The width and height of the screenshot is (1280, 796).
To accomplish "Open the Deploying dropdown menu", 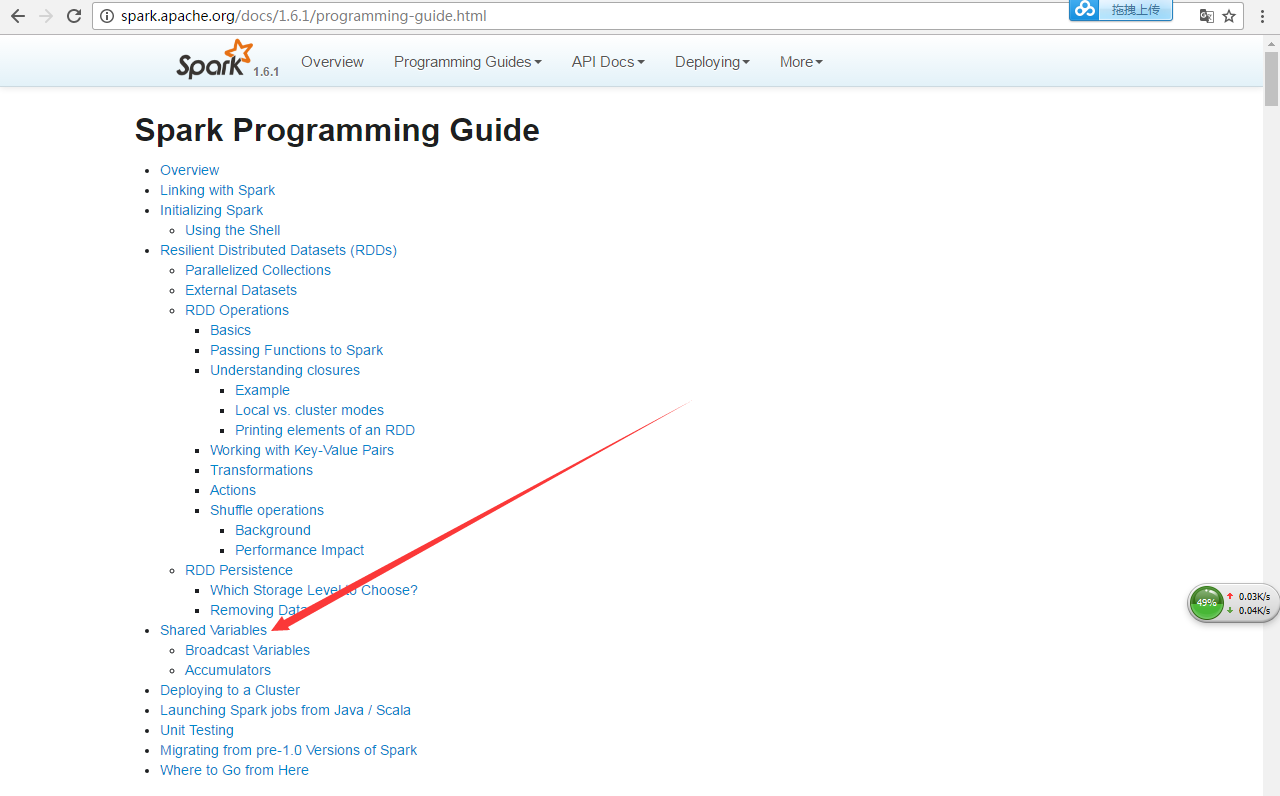I will 712,62.
